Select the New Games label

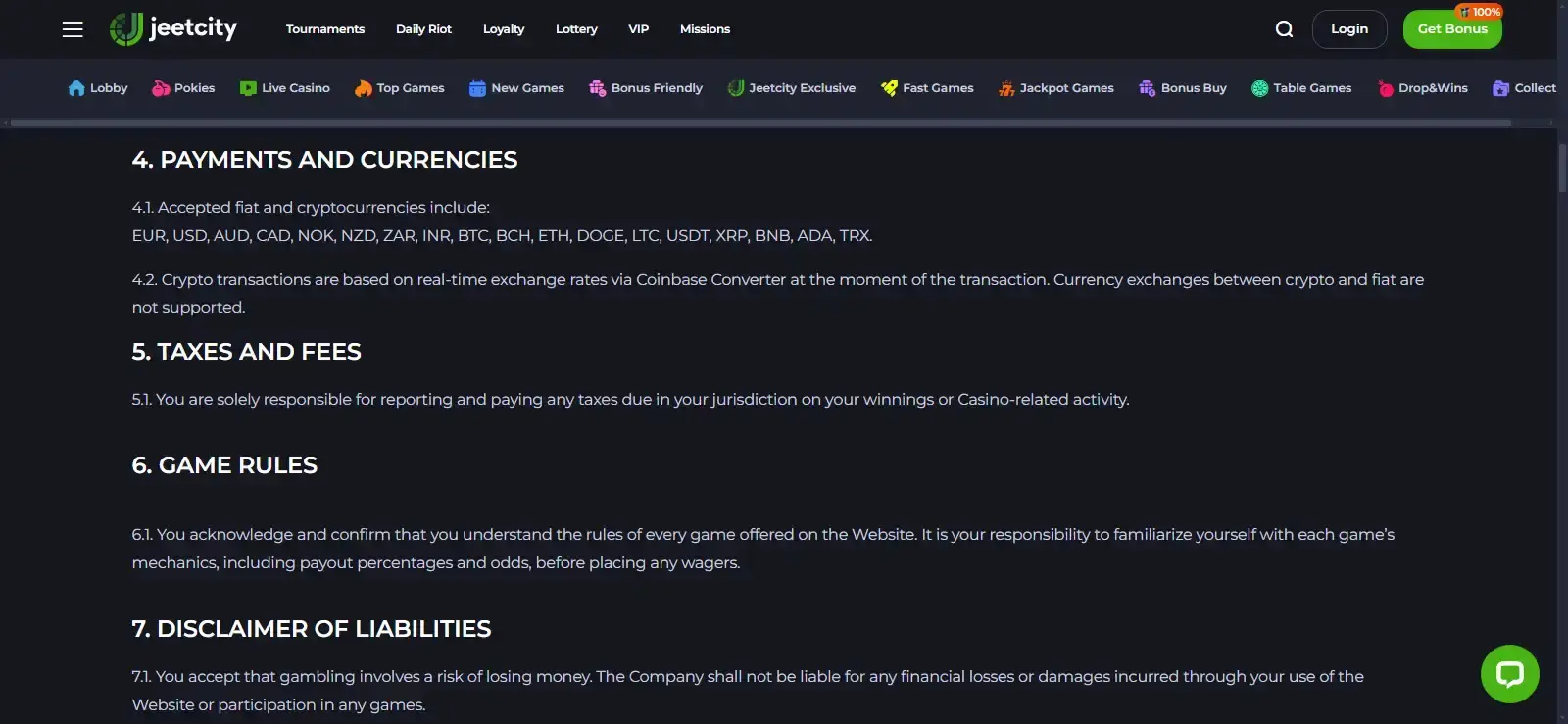(x=527, y=88)
